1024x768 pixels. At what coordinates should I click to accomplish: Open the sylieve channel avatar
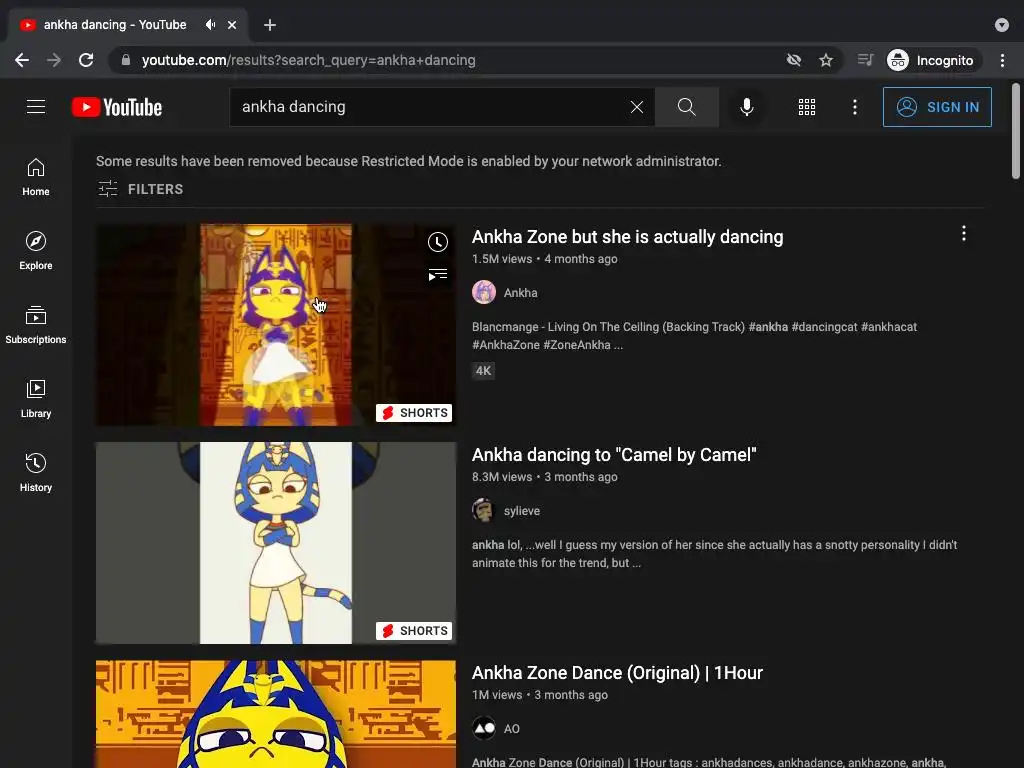coord(484,511)
